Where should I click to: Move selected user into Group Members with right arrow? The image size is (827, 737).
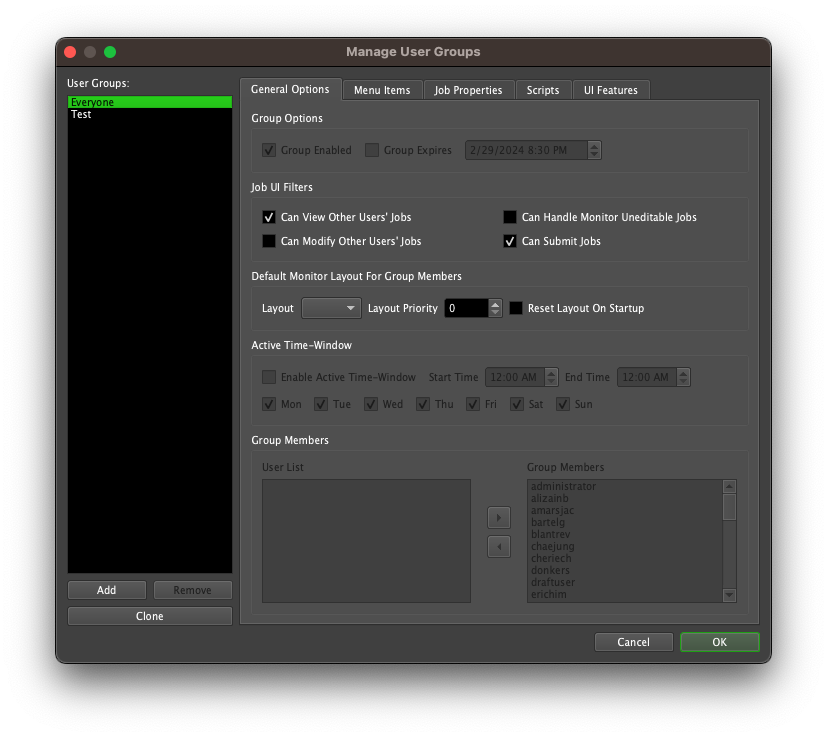click(x=499, y=517)
